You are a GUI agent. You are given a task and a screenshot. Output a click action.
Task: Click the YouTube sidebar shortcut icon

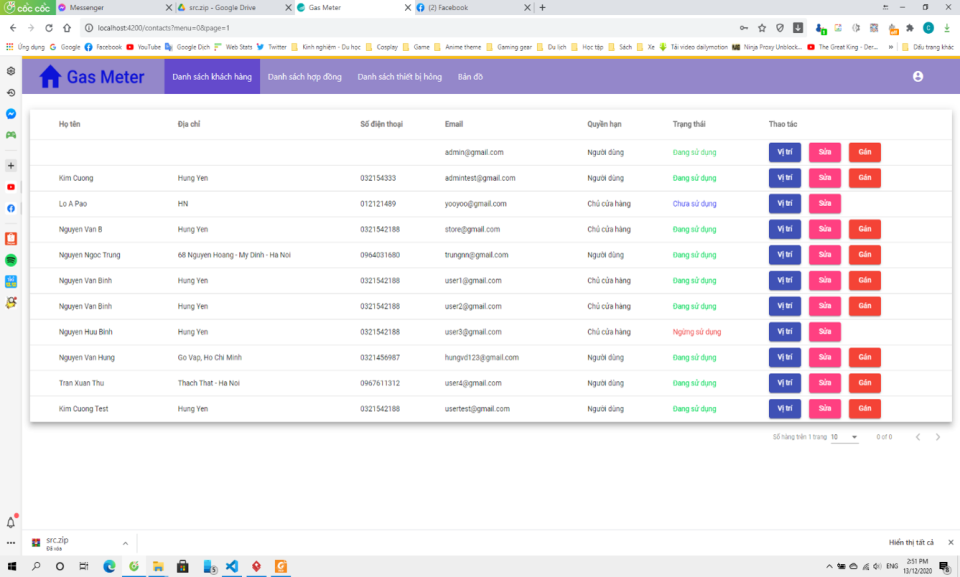11,187
